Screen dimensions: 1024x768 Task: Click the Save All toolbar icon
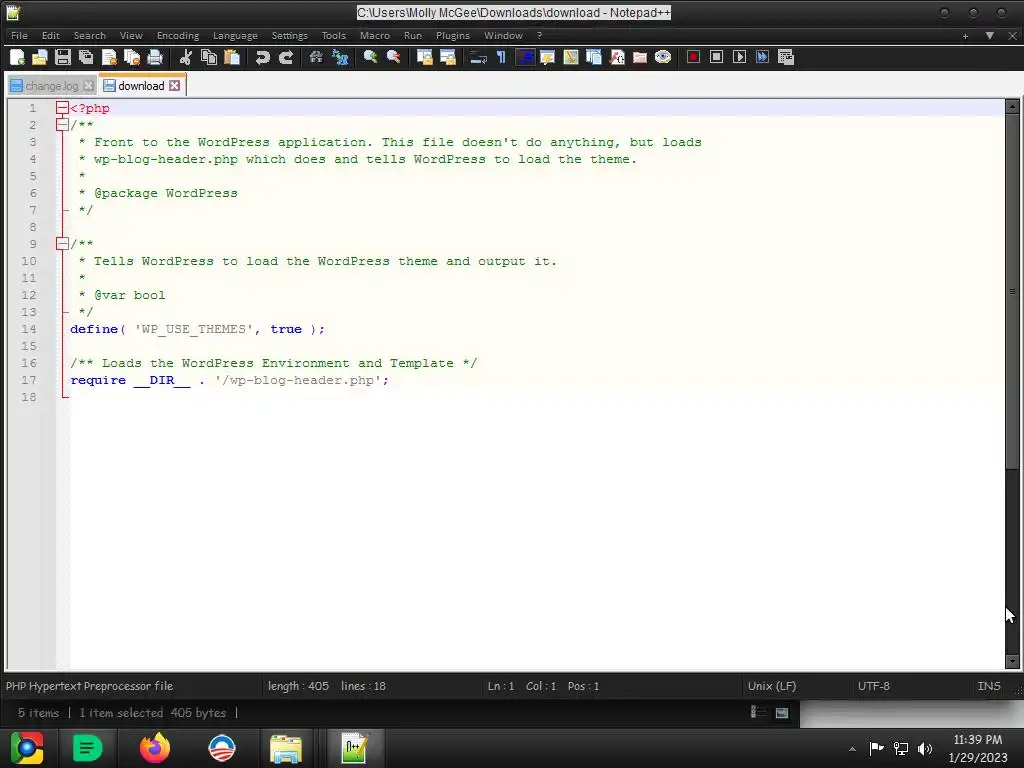point(86,57)
